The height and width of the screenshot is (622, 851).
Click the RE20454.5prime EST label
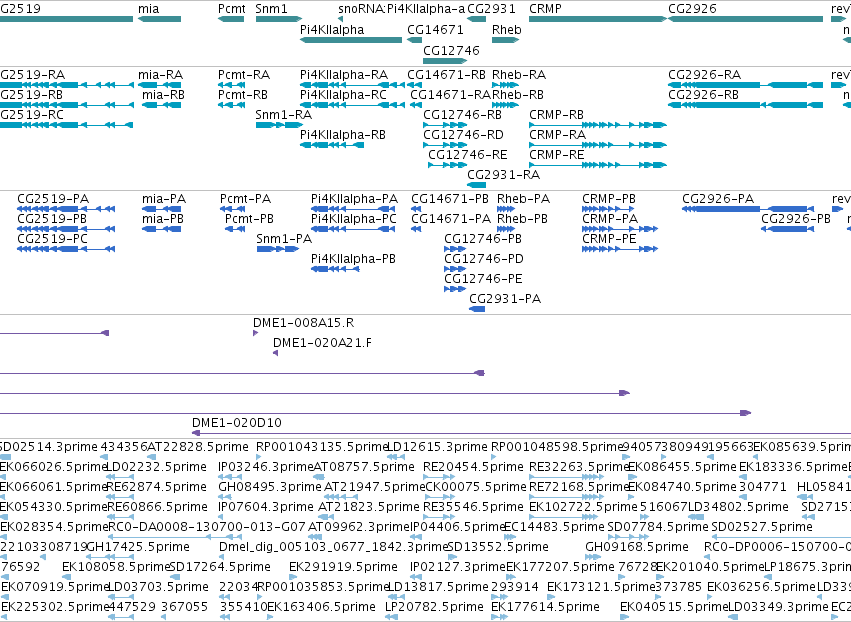tap(473, 467)
